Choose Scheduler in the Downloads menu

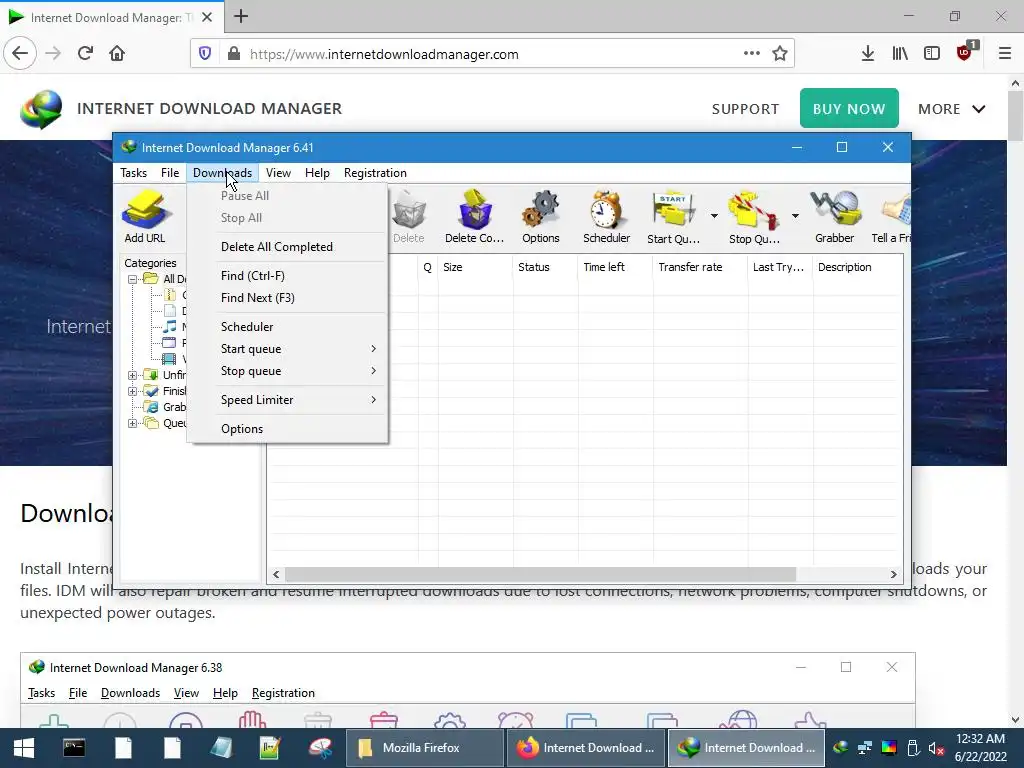point(287,327)
